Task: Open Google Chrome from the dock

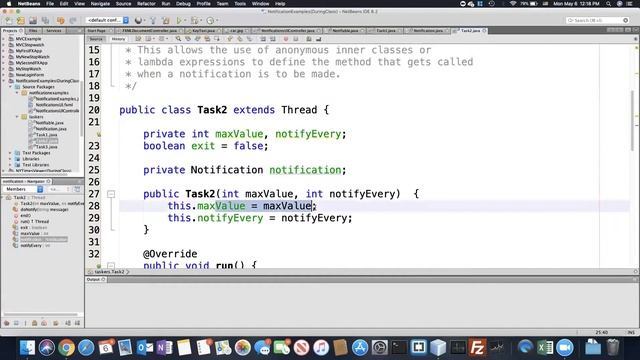Action: point(66,348)
